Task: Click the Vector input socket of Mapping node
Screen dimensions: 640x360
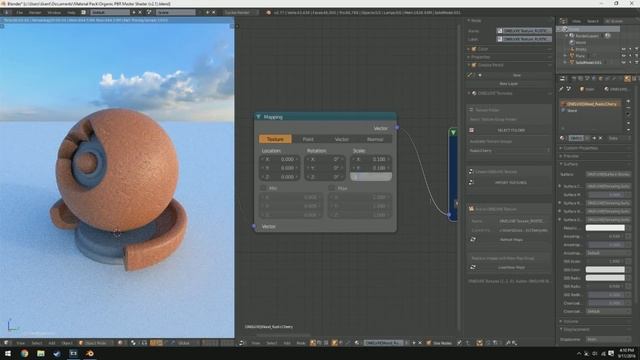Action: coord(254,226)
